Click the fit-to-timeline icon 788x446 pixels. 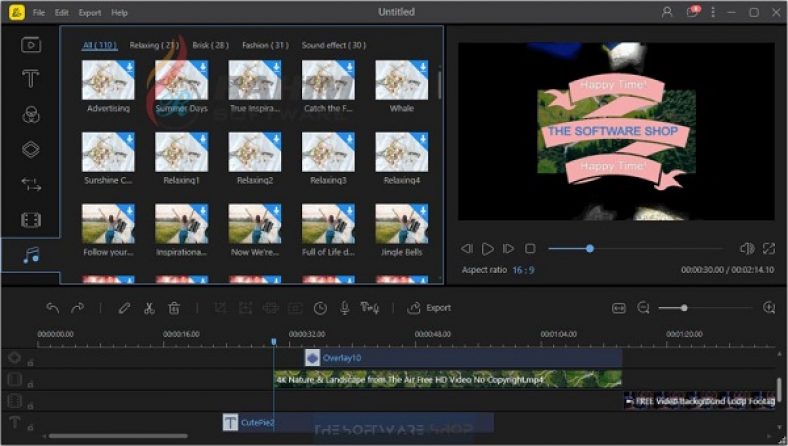619,308
